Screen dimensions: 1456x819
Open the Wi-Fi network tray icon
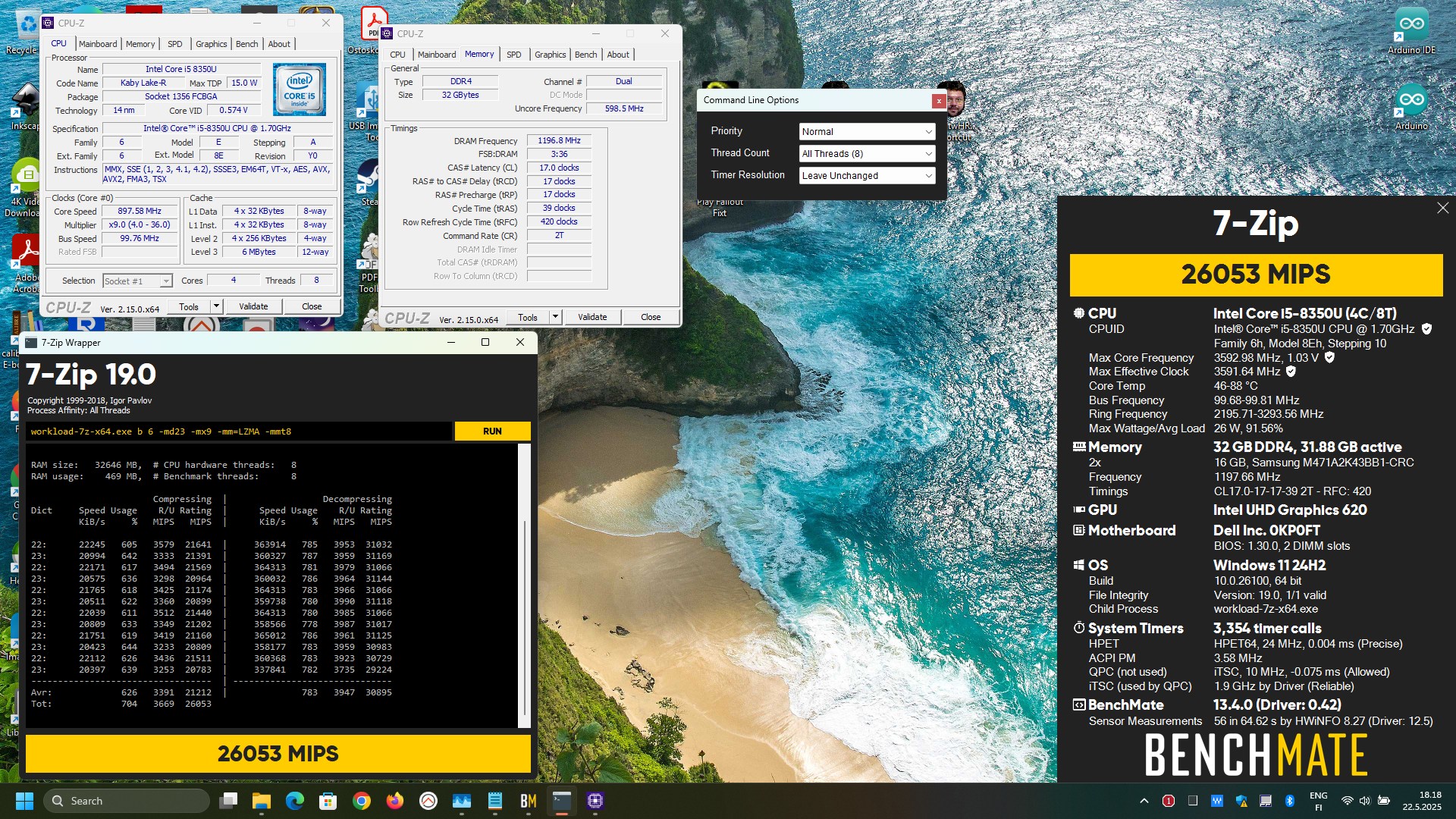pyautogui.click(x=1347, y=801)
